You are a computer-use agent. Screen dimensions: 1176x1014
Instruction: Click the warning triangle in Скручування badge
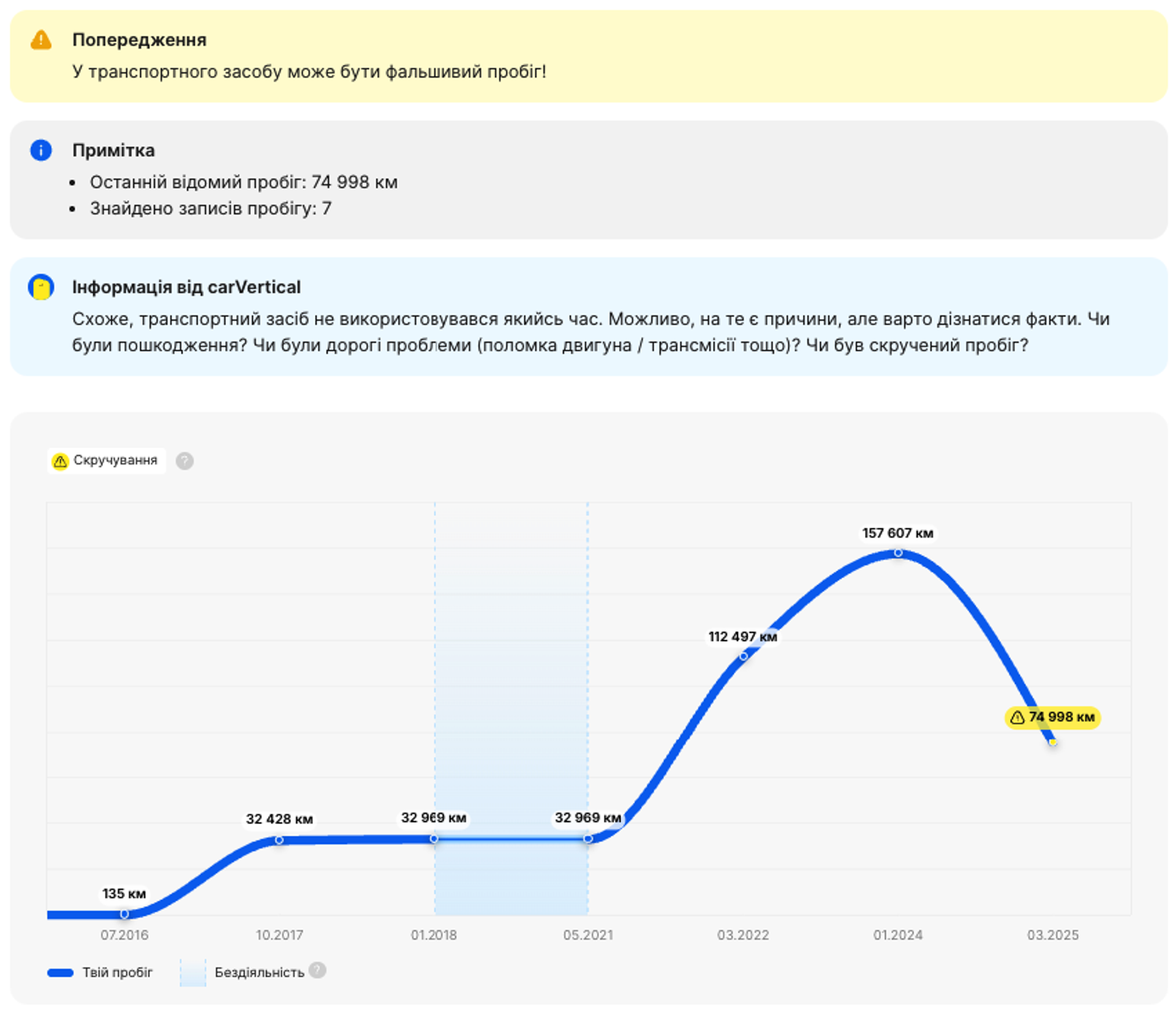60,461
